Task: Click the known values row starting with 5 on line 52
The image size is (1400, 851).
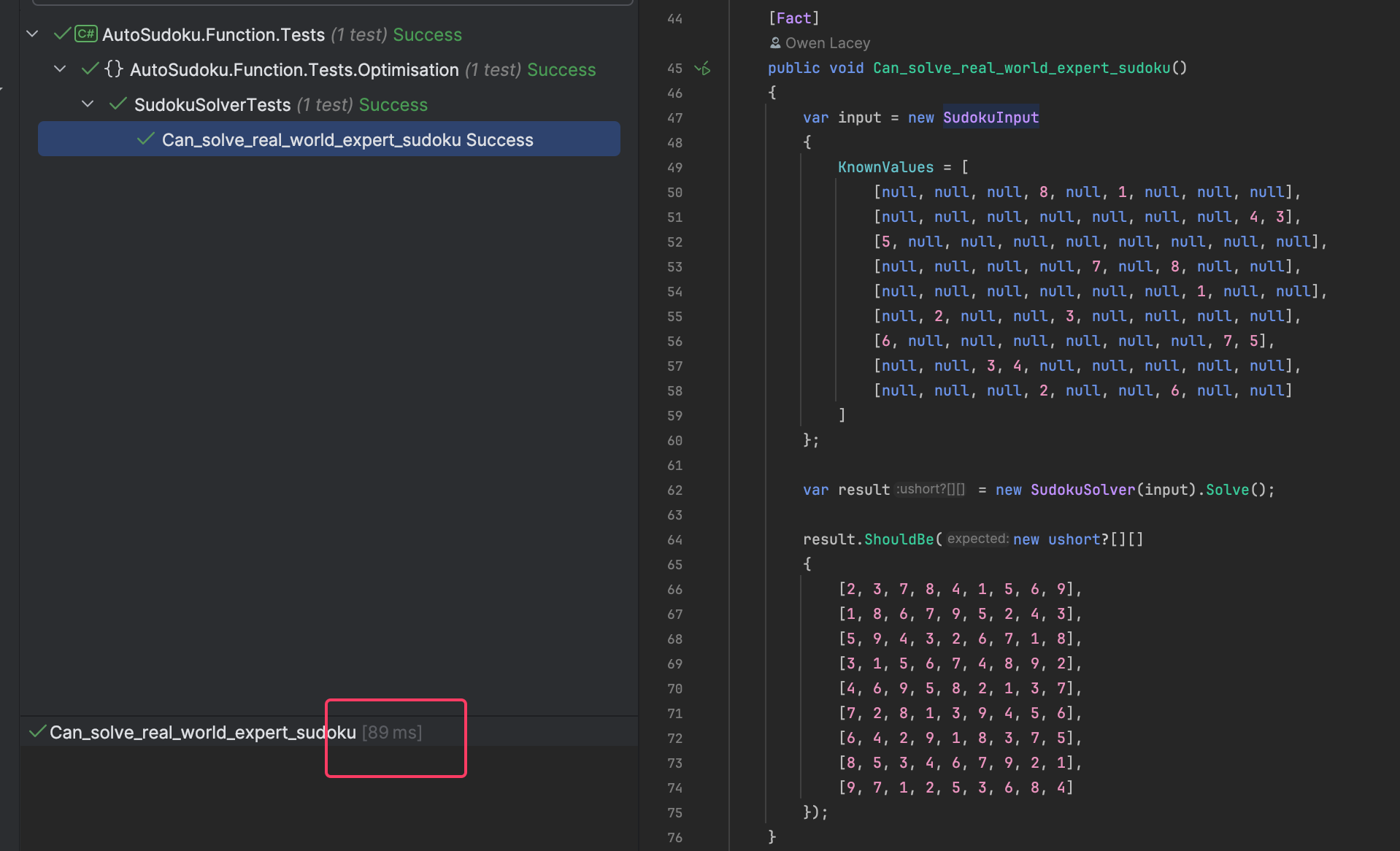Action: tap(1100, 242)
